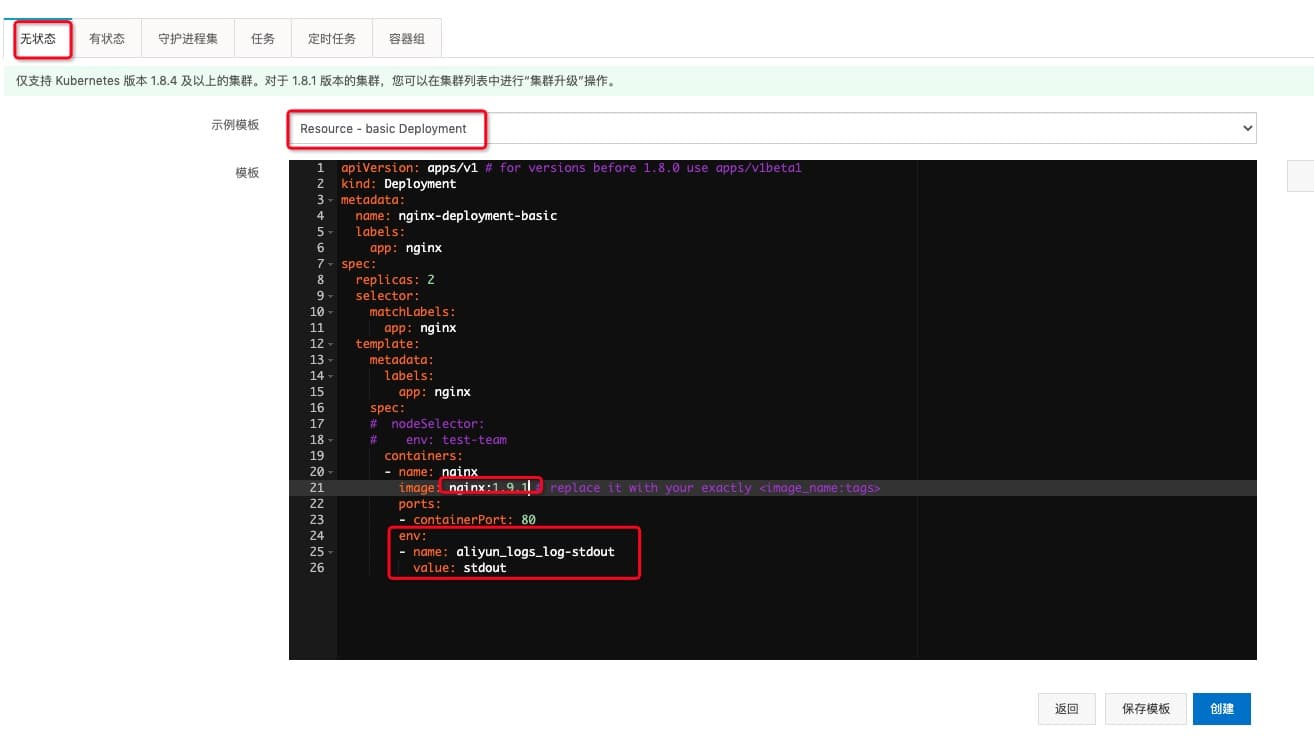Click the app: nginx label on line 6
This screenshot has height=738, width=1314.
pos(405,248)
